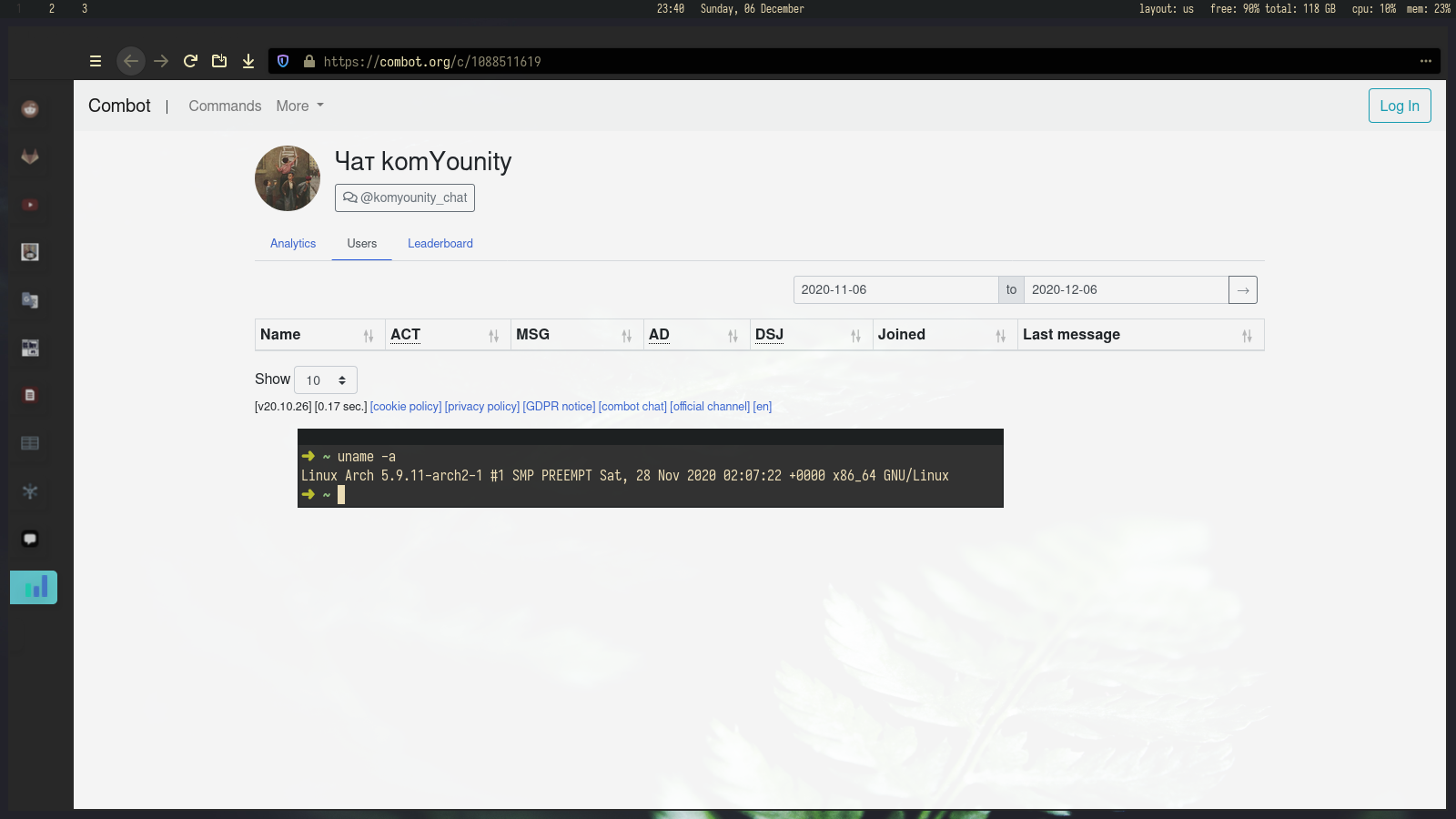
Task: Sort table by Joined column
Action: 945,335
